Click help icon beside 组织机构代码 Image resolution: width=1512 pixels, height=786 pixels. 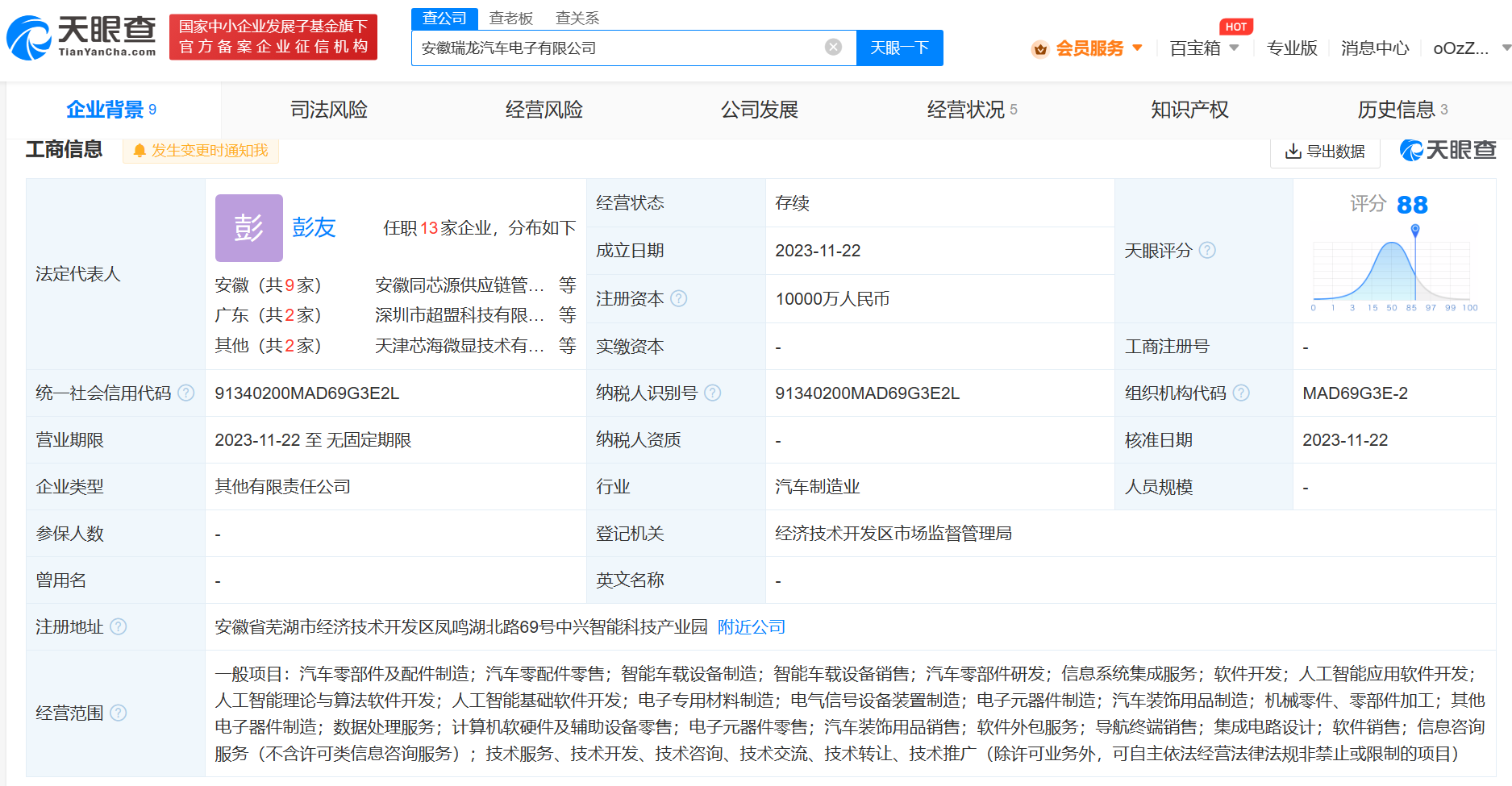coord(1241,393)
